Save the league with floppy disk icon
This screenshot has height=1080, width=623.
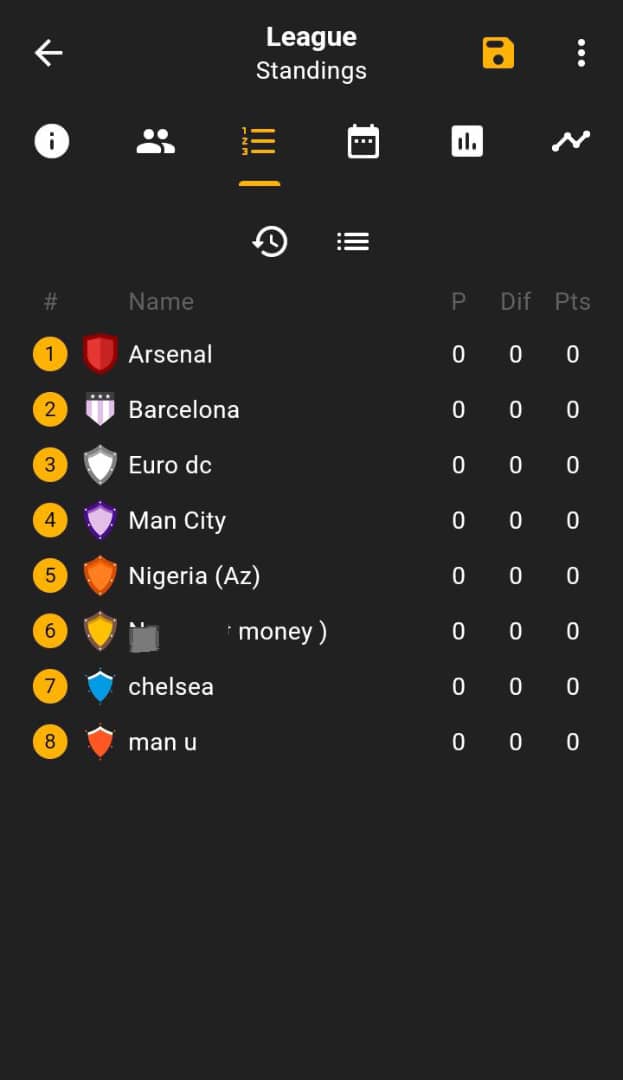[498, 53]
